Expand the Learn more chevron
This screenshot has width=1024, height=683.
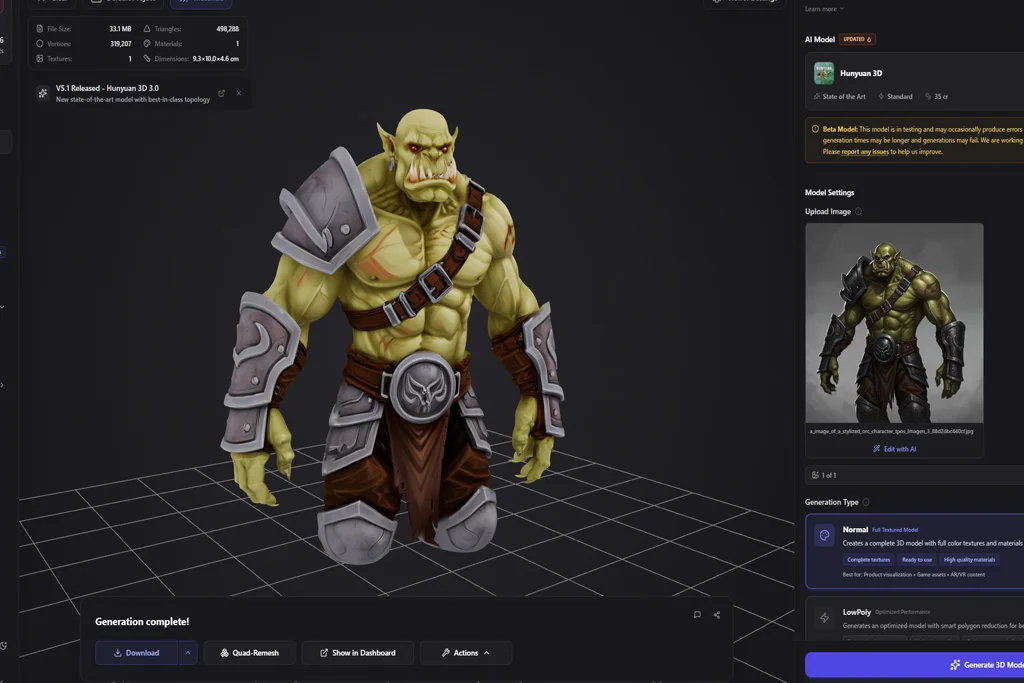click(842, 9)
